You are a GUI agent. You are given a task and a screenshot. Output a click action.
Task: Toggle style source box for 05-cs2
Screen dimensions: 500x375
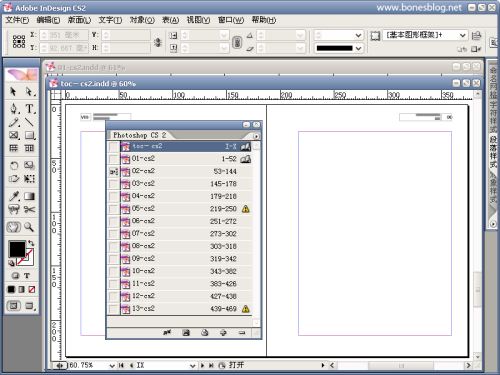(114, 209)
